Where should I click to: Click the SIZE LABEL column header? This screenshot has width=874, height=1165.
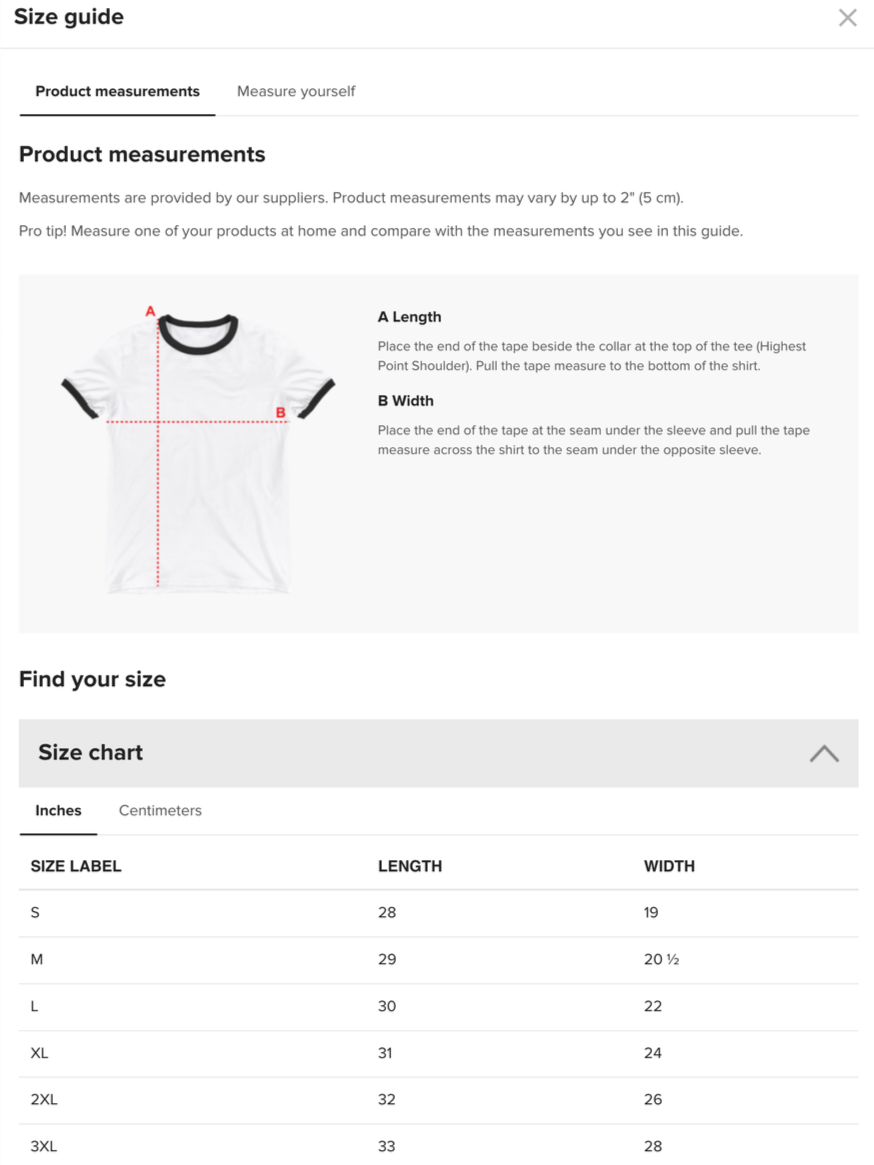(x=76, y=866)
